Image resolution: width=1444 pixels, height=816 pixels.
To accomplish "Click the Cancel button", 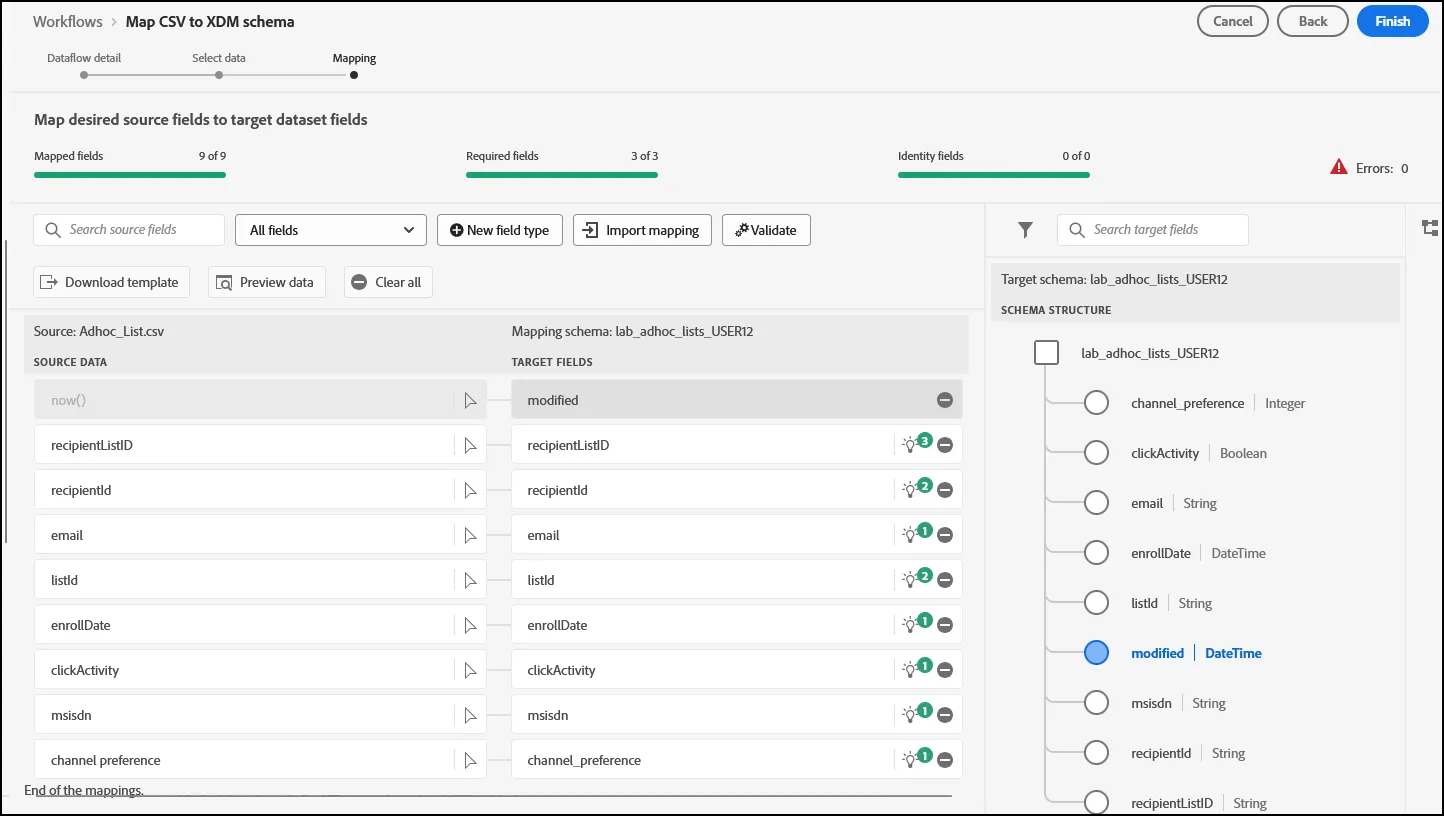I will pyautogui.click(x=1233, y=21).
